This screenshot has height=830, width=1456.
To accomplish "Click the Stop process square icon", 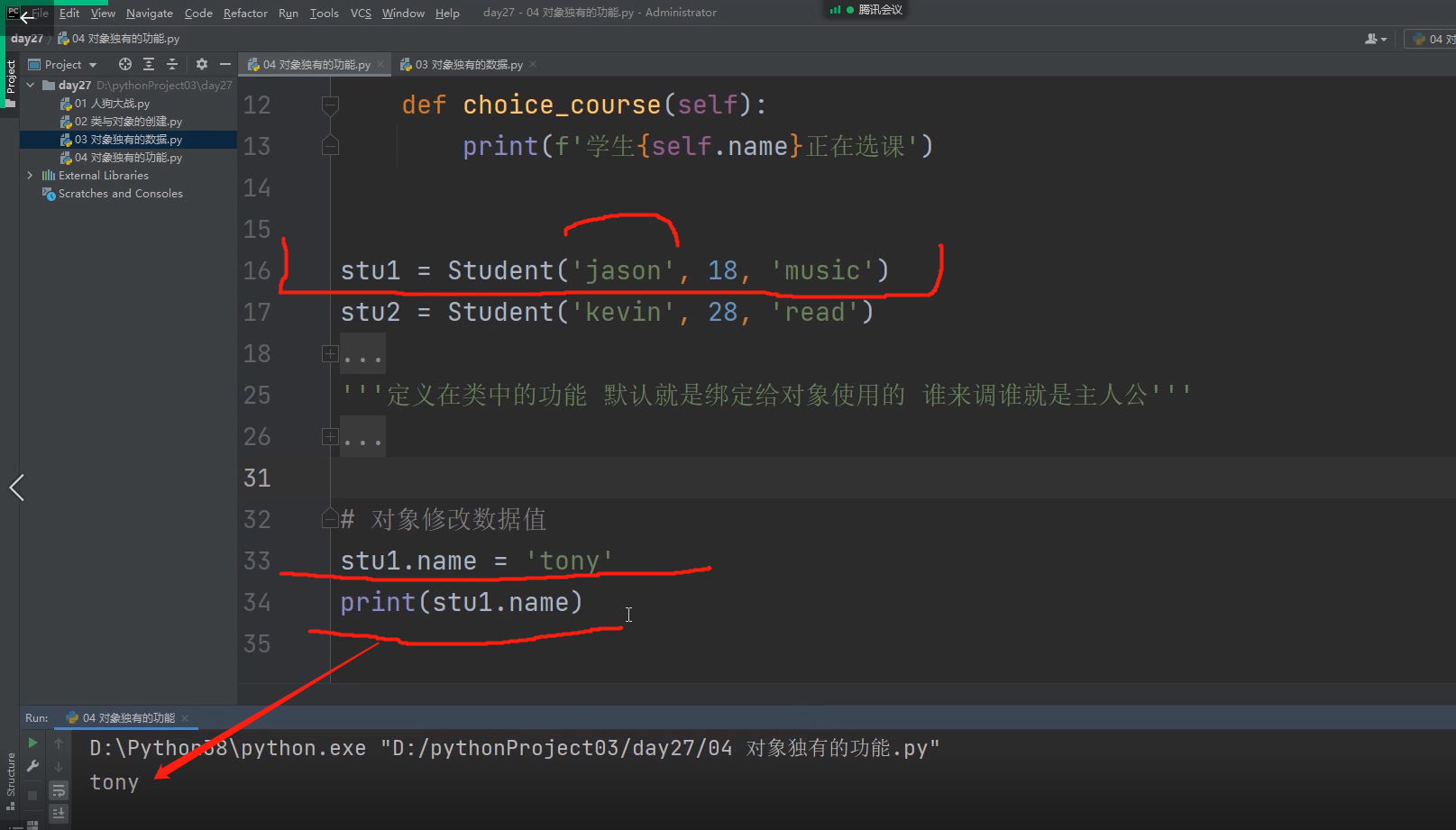I will 32,795.
